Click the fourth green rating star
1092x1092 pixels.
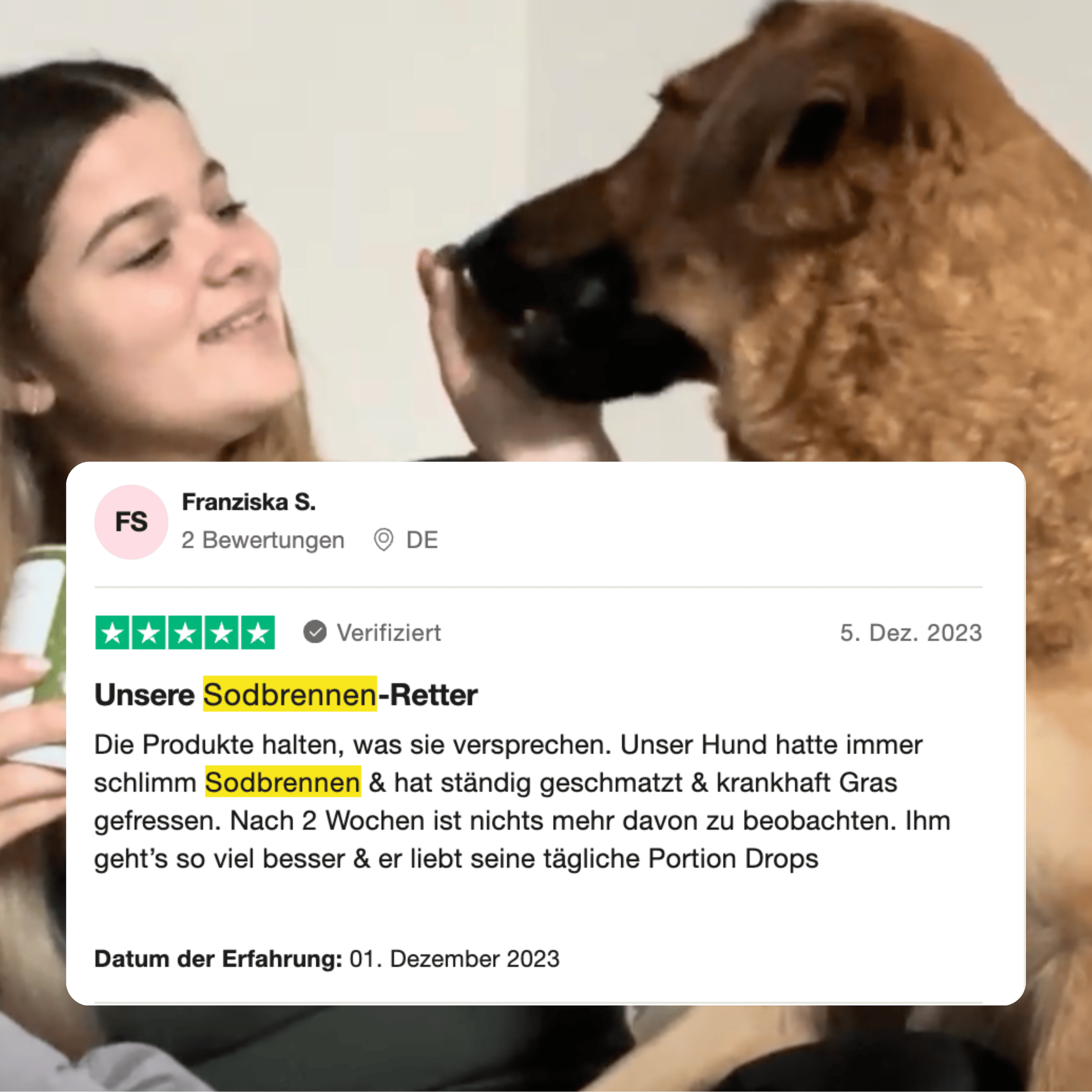coord(222,633)
